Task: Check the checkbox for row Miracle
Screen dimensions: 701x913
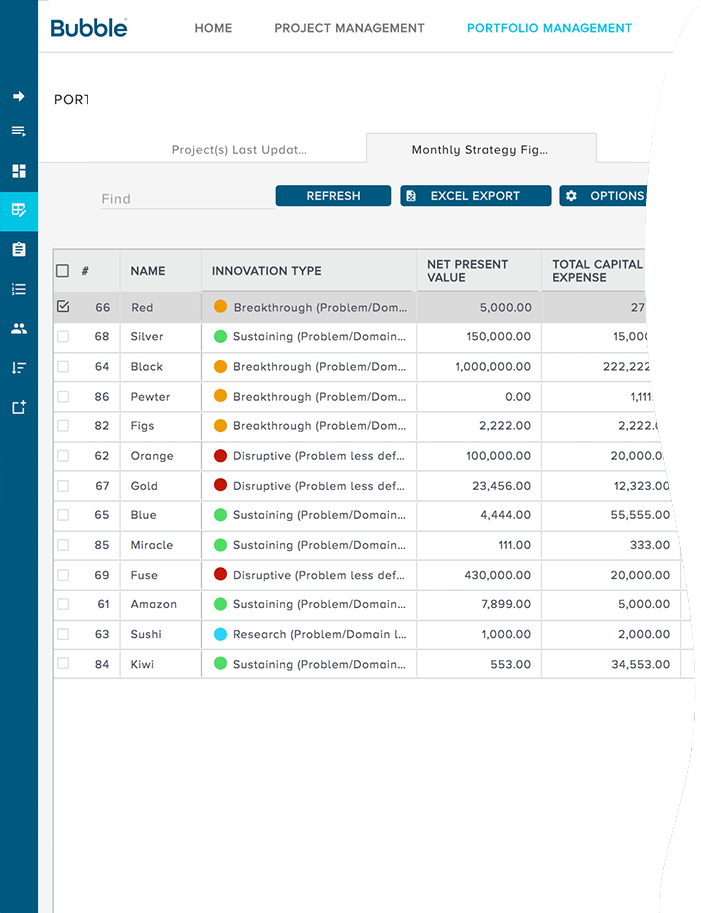Action: pos(63,545)
